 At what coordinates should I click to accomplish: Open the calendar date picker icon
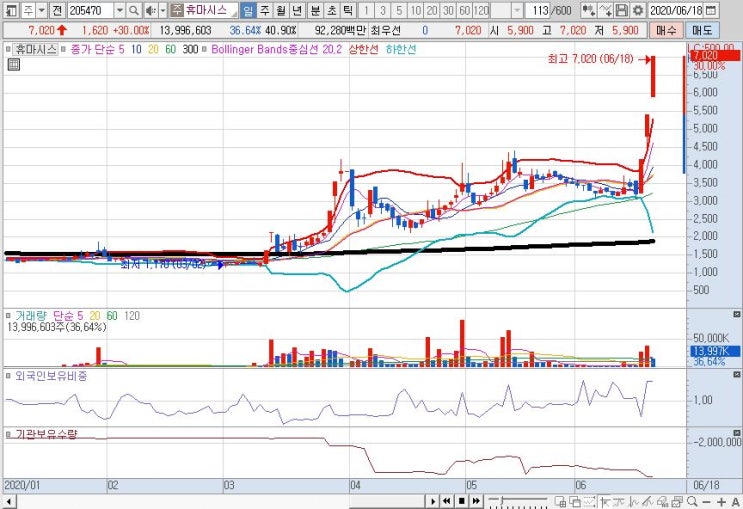710,10
